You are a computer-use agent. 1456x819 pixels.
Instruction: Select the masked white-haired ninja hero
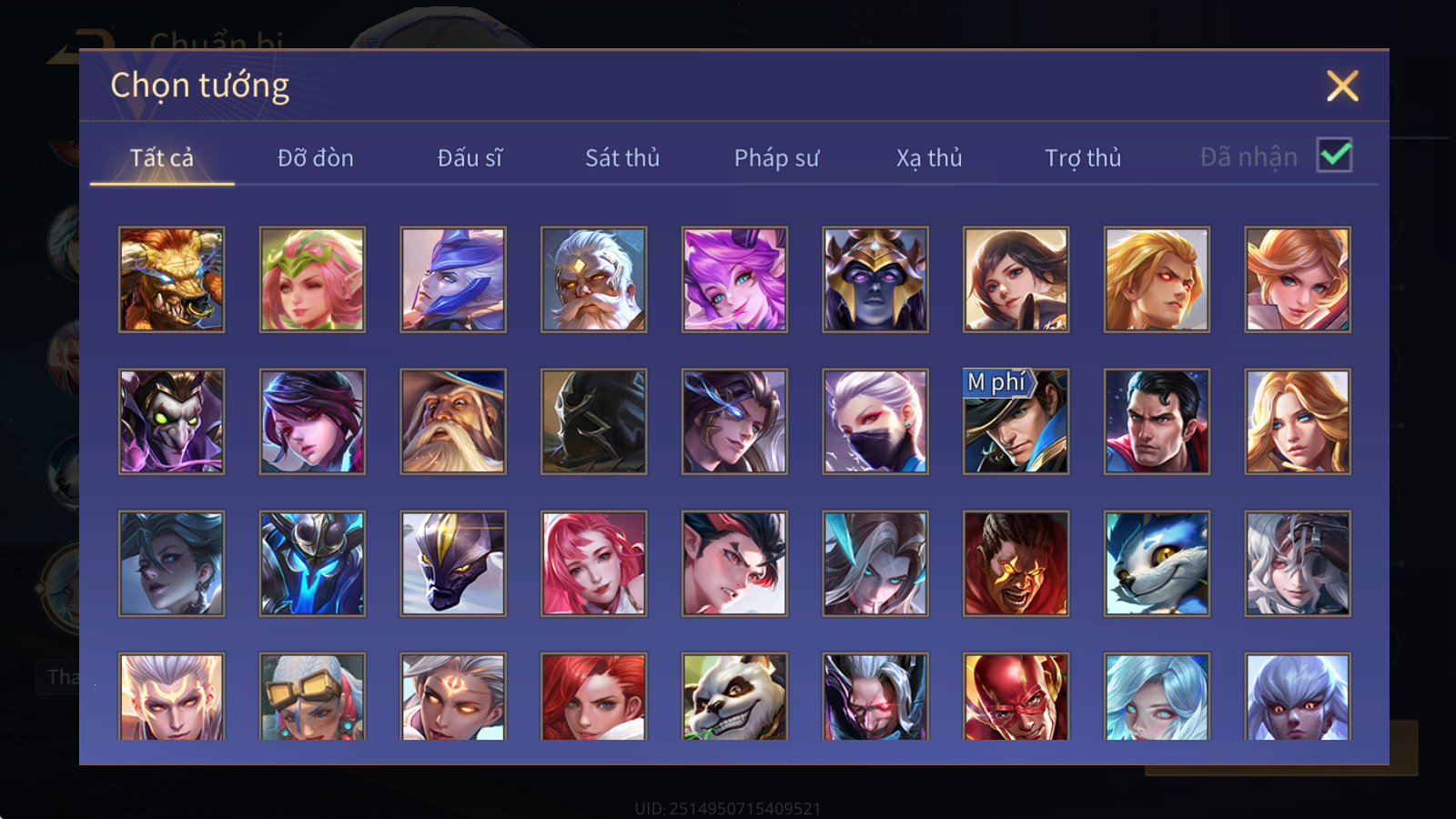pos(875,421)
